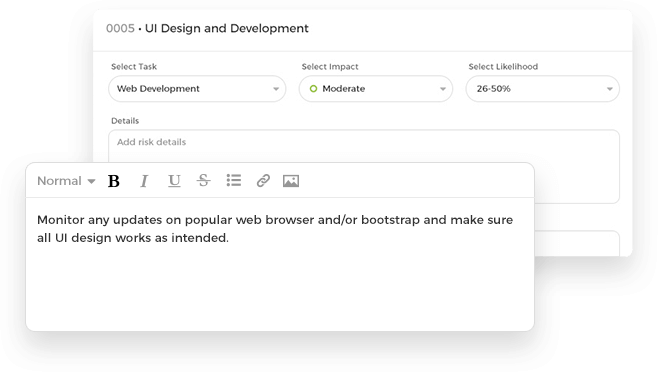Open the Select Likelihood dropdown showing 26-50%
Screen dimensions: 658x372
pyautogui.click(x=543, y=89)
